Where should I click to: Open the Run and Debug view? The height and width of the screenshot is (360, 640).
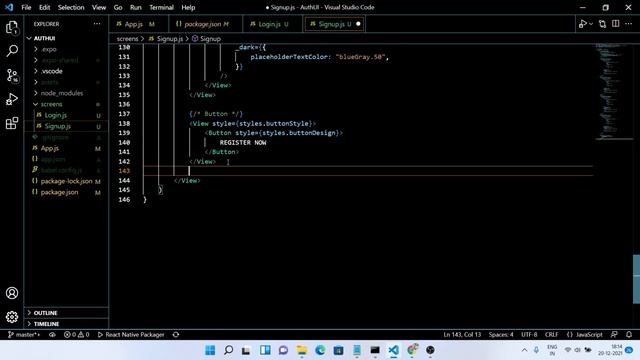pyautogui.click(x=12, y=99)
